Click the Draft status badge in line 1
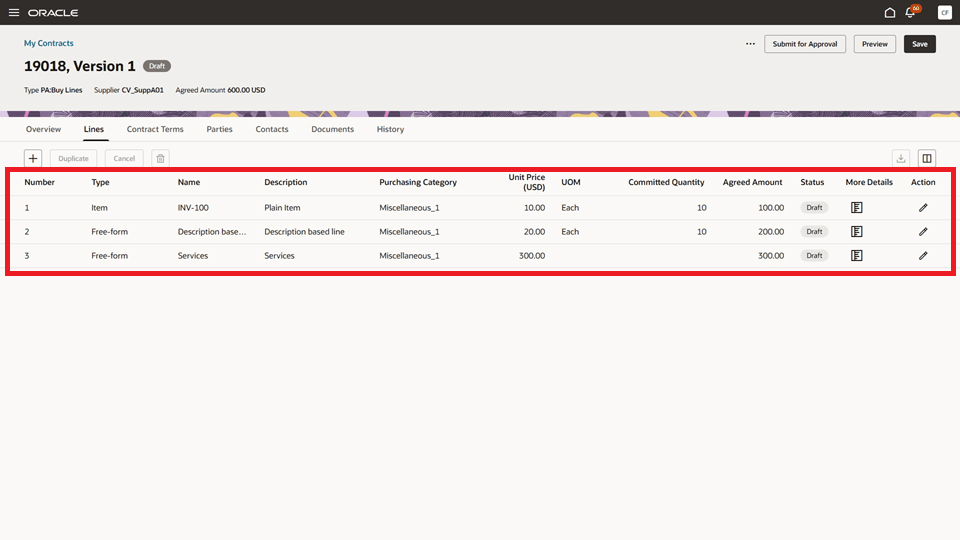960x540 pixels. tap(814, 208)
